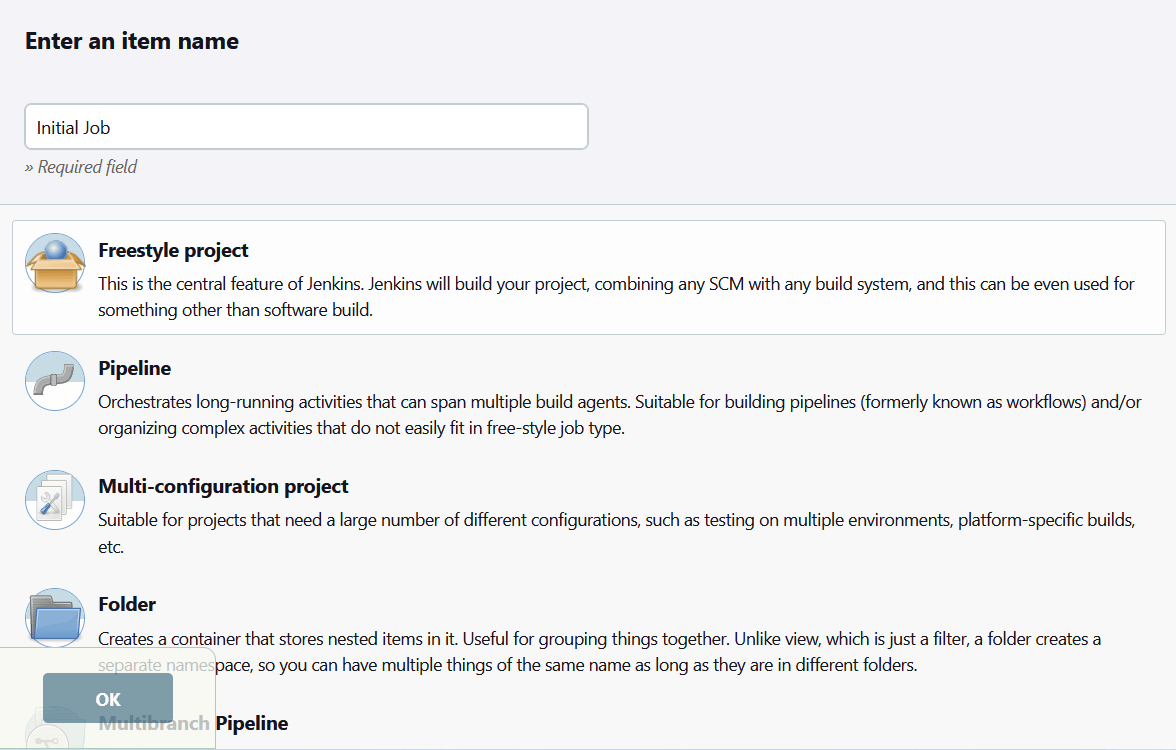Click the Pipeline heading label
This screenshot has height=750, width=1176.
click(134, 368)
